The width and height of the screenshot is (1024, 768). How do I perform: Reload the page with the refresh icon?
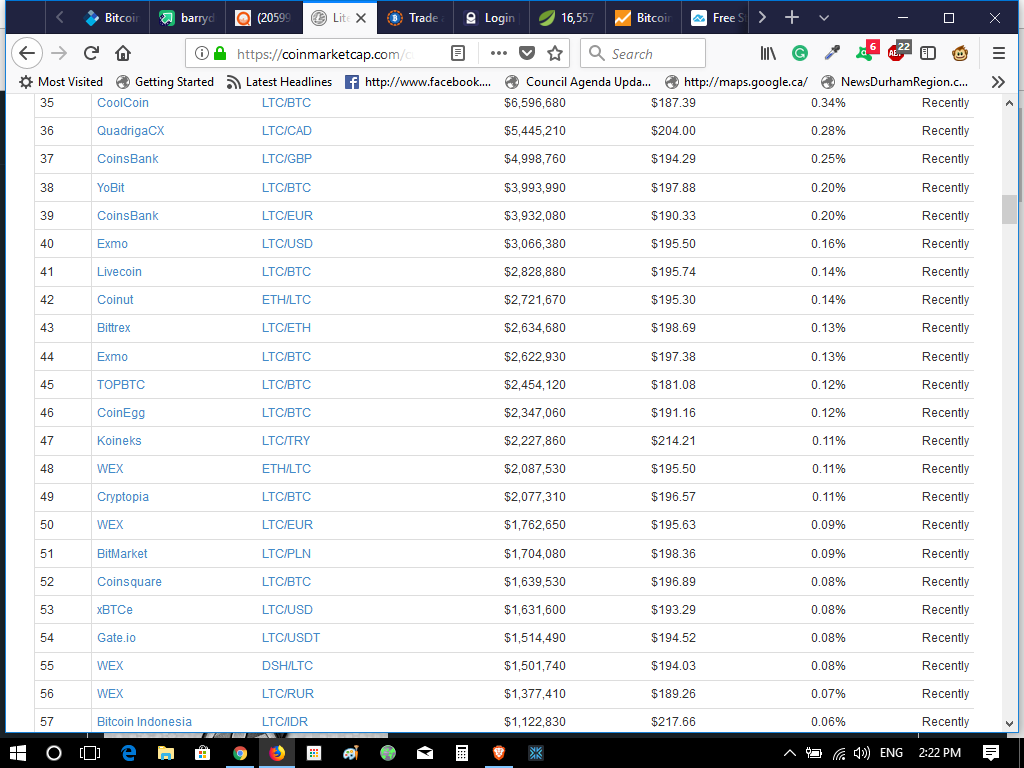(x=91, y=53)
